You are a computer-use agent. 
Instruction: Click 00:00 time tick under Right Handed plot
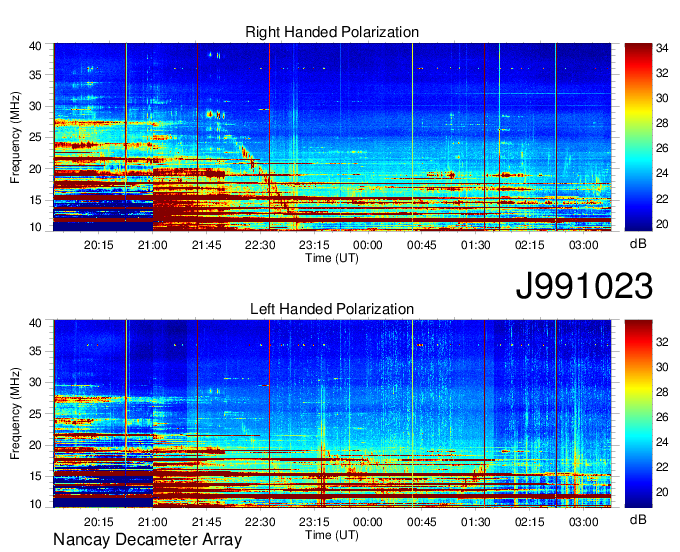368,245
